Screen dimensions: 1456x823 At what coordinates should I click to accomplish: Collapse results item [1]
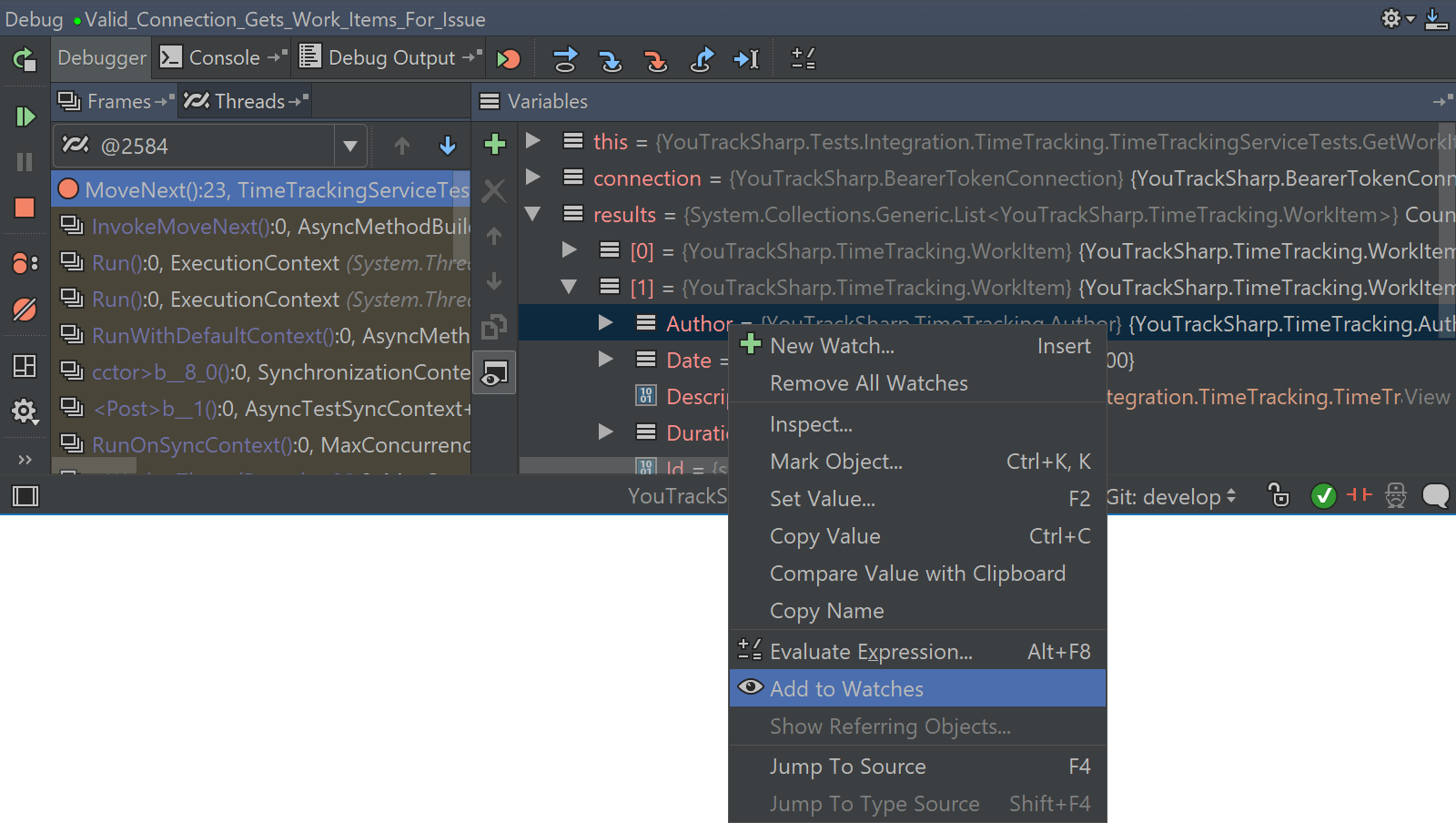point(570,287)
